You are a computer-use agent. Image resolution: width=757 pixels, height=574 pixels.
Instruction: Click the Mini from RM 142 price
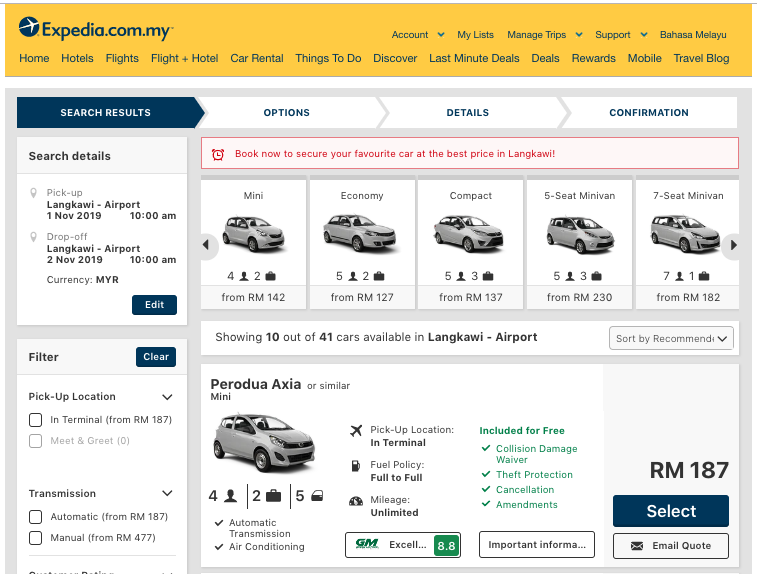pyautogui.click(x=253, y=297)
